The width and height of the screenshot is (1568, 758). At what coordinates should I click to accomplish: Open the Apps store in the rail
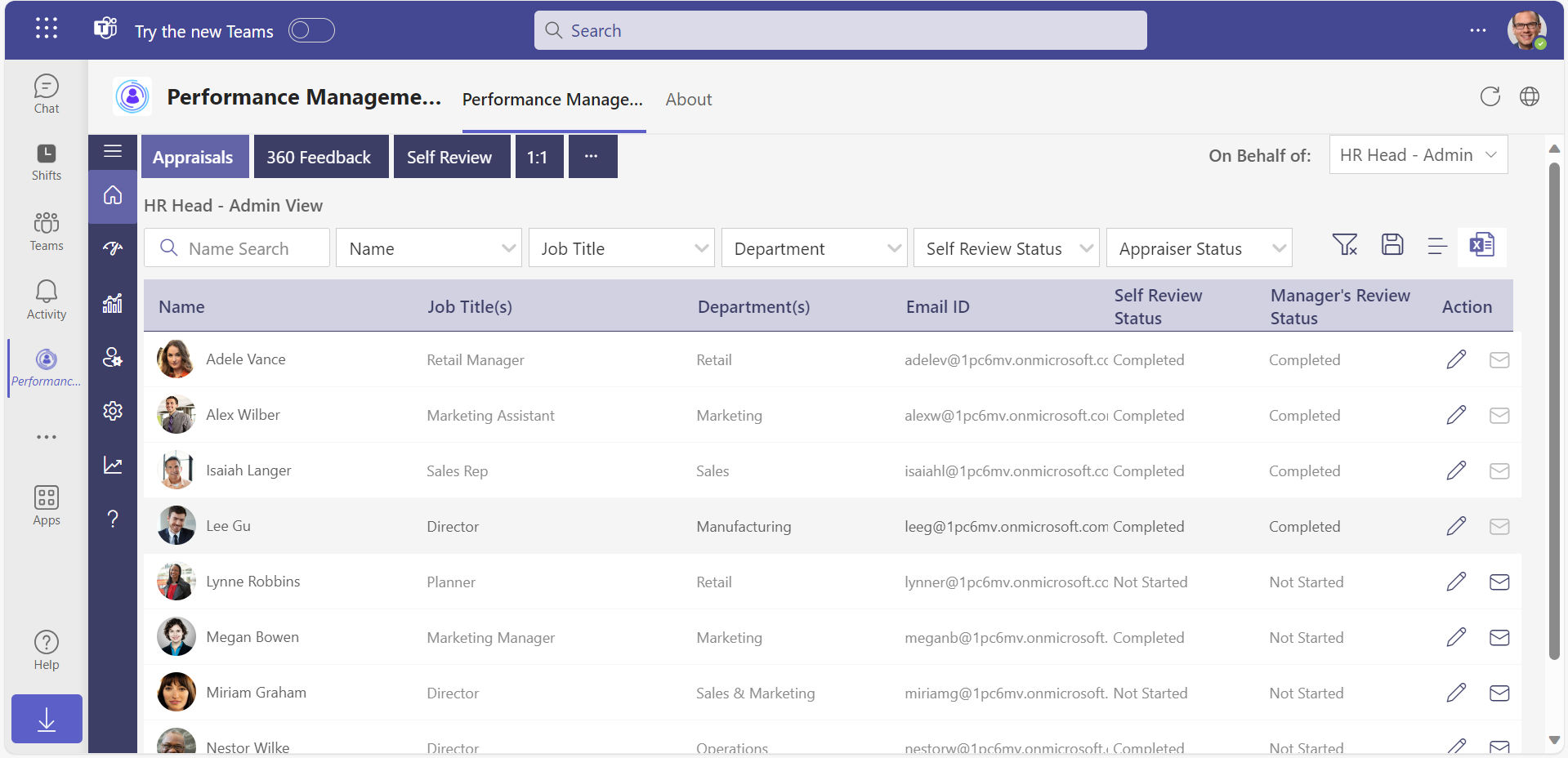[x=47, y=506]
